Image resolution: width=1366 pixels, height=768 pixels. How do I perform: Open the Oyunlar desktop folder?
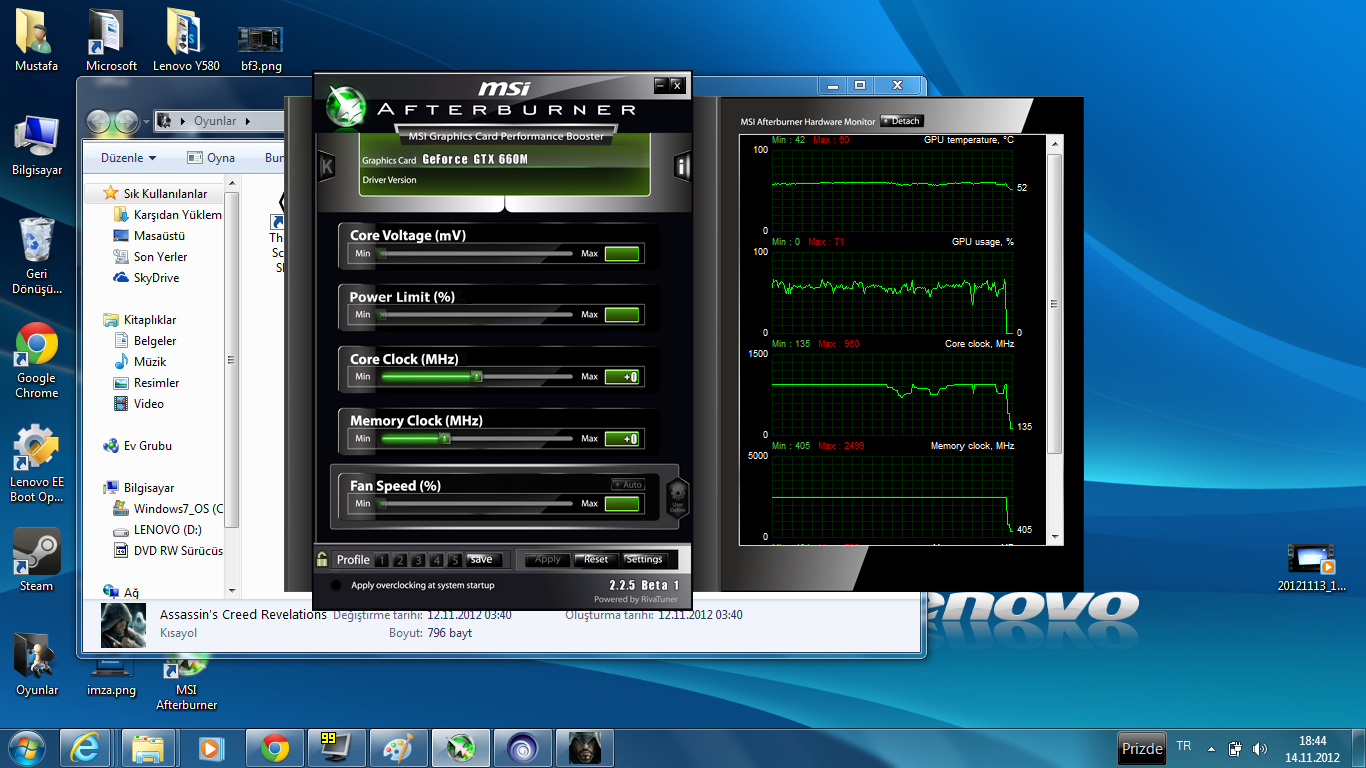click(37, 665)
